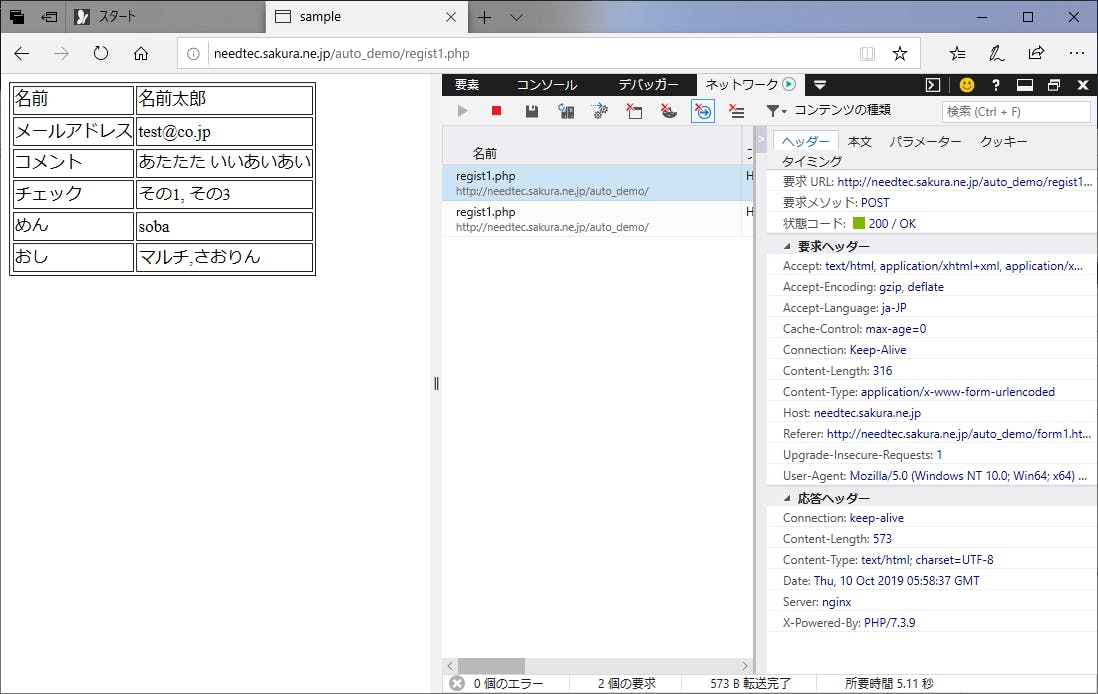Start network profiling with the play icon
Screen dimensions: 1098x694
pos(462,111)
